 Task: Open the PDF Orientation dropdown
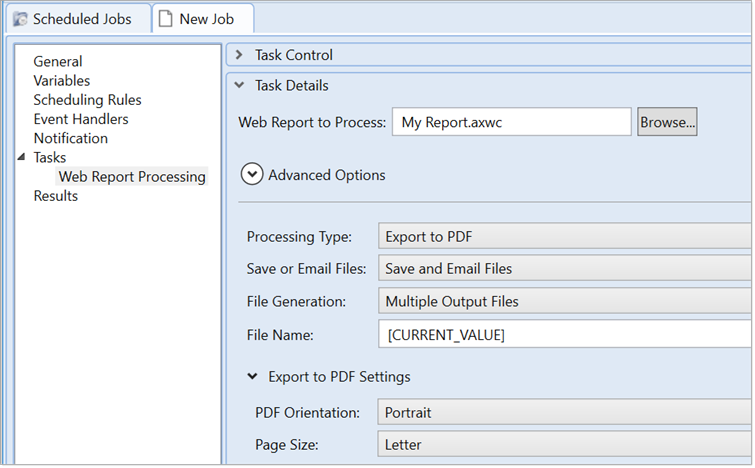tap(565, 411)
